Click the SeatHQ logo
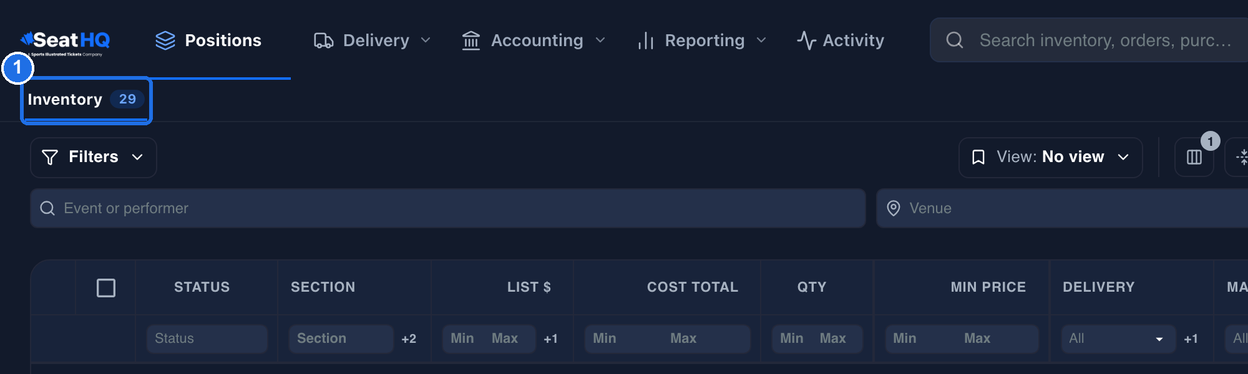The height and width of the screenshot is (374, 1248). [65, 41]
